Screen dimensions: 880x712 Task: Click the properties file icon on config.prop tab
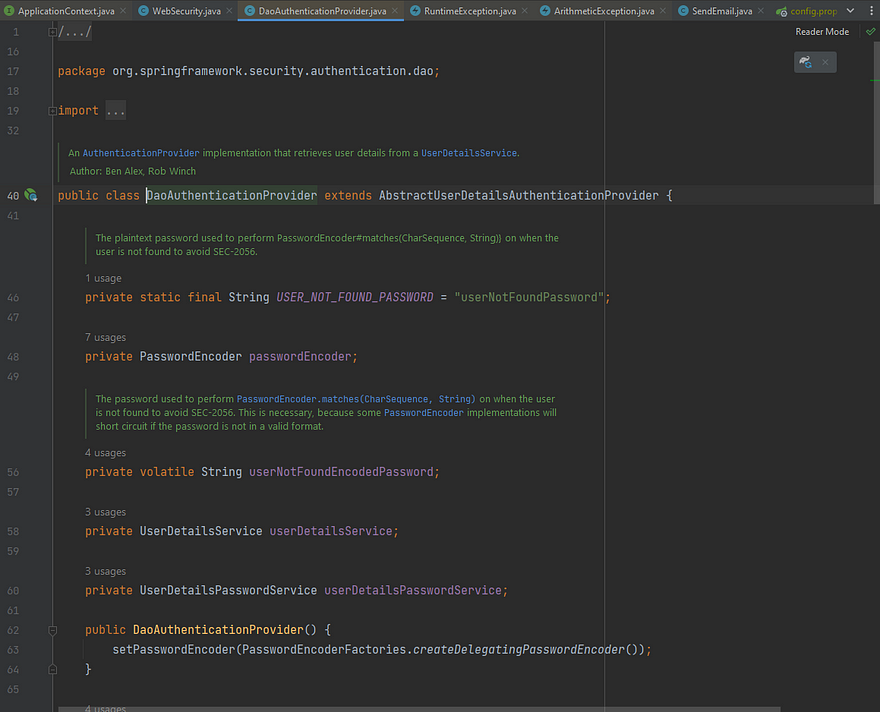(x=783, y=10)
